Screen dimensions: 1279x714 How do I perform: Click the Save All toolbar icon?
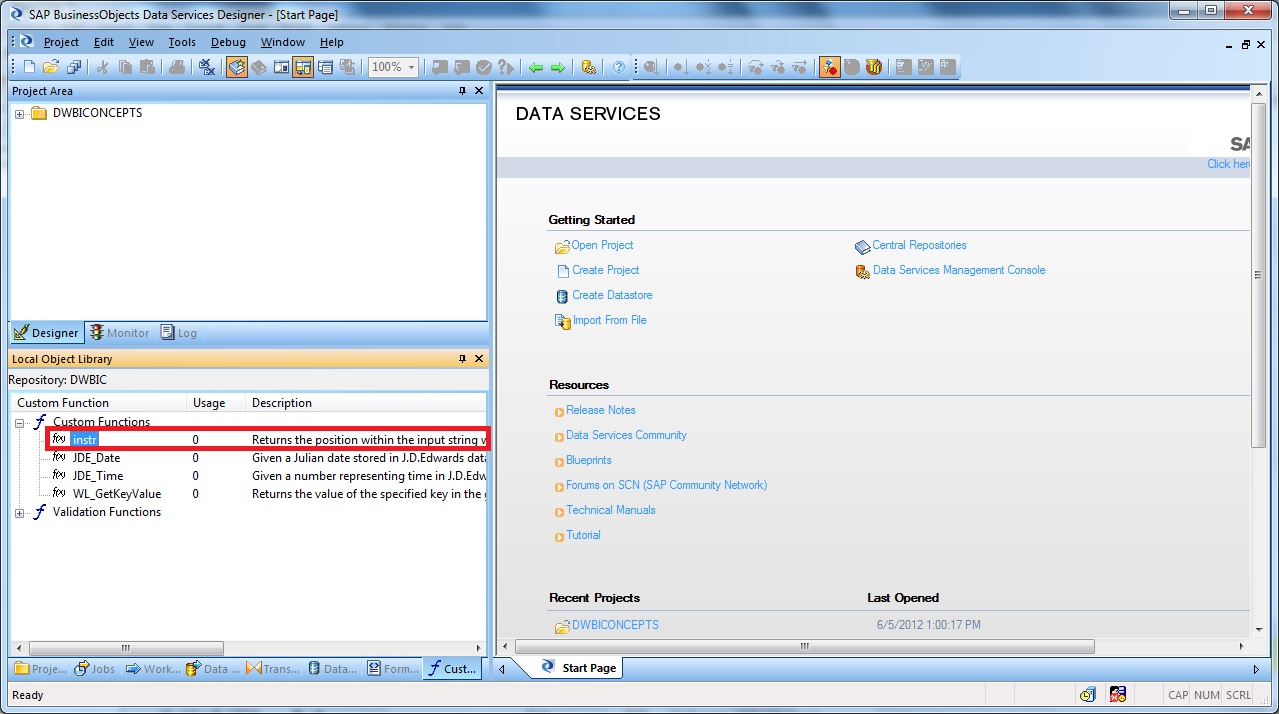tap(75, 67)
